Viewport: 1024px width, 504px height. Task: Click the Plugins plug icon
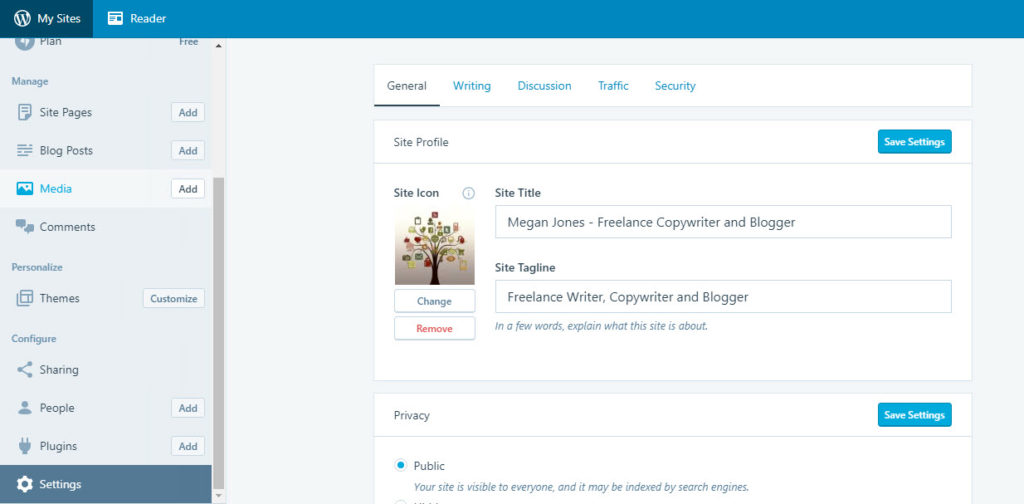tap(25, 446)
